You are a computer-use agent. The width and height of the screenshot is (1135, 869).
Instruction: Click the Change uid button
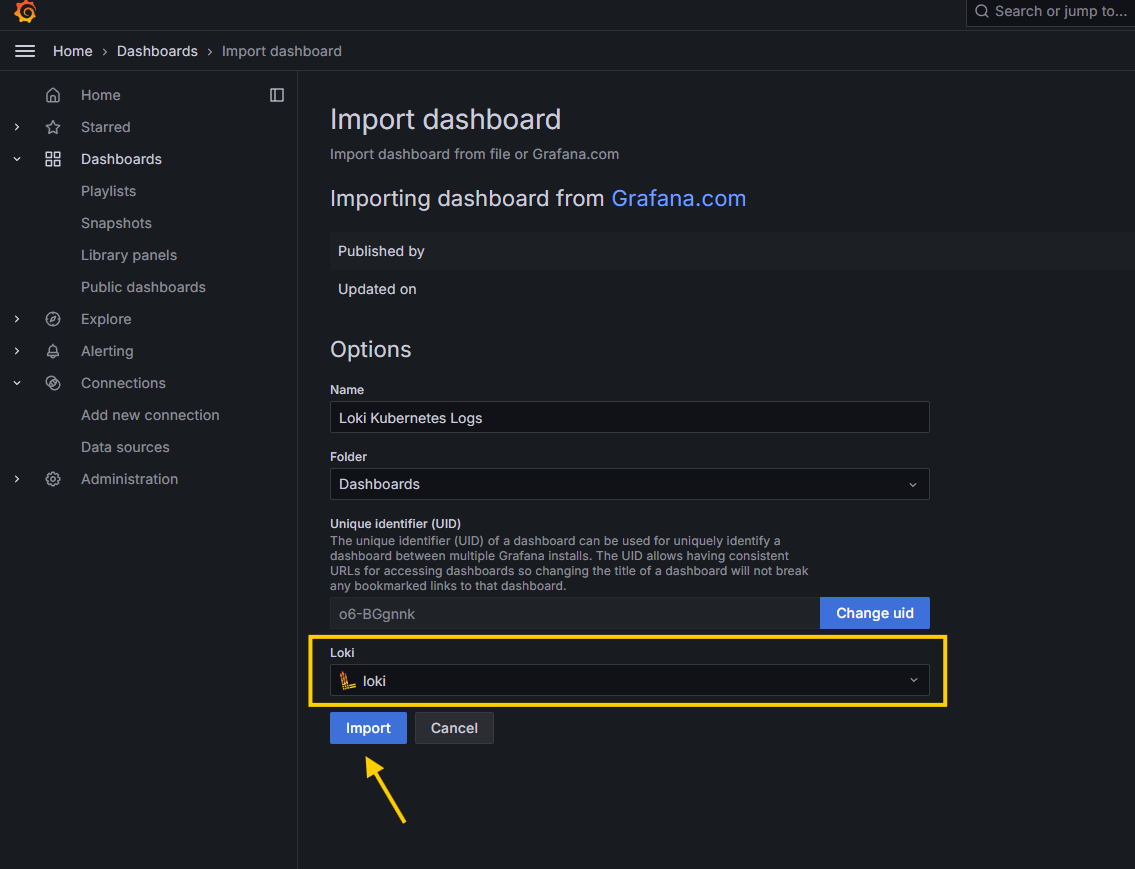click(874, 613)
